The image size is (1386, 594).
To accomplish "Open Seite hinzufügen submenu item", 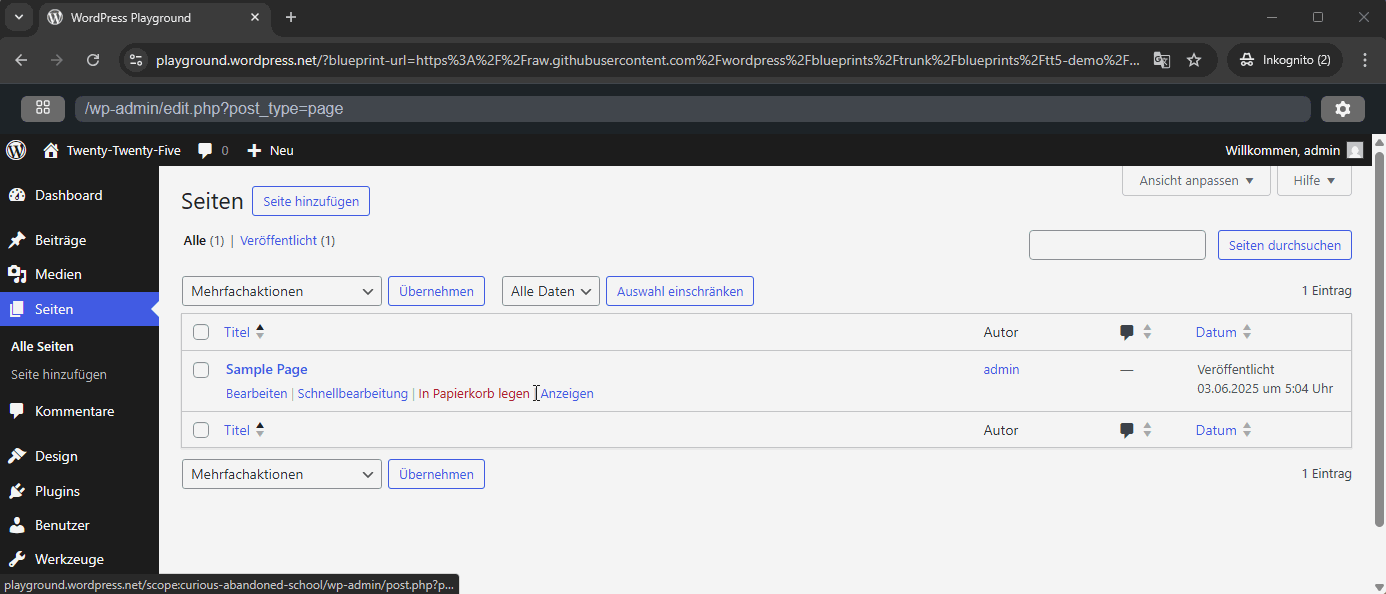I will [59, 374].
